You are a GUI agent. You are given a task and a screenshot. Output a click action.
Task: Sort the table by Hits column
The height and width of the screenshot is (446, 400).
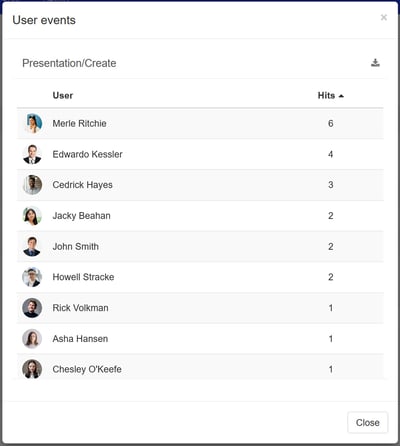[326, 96]
